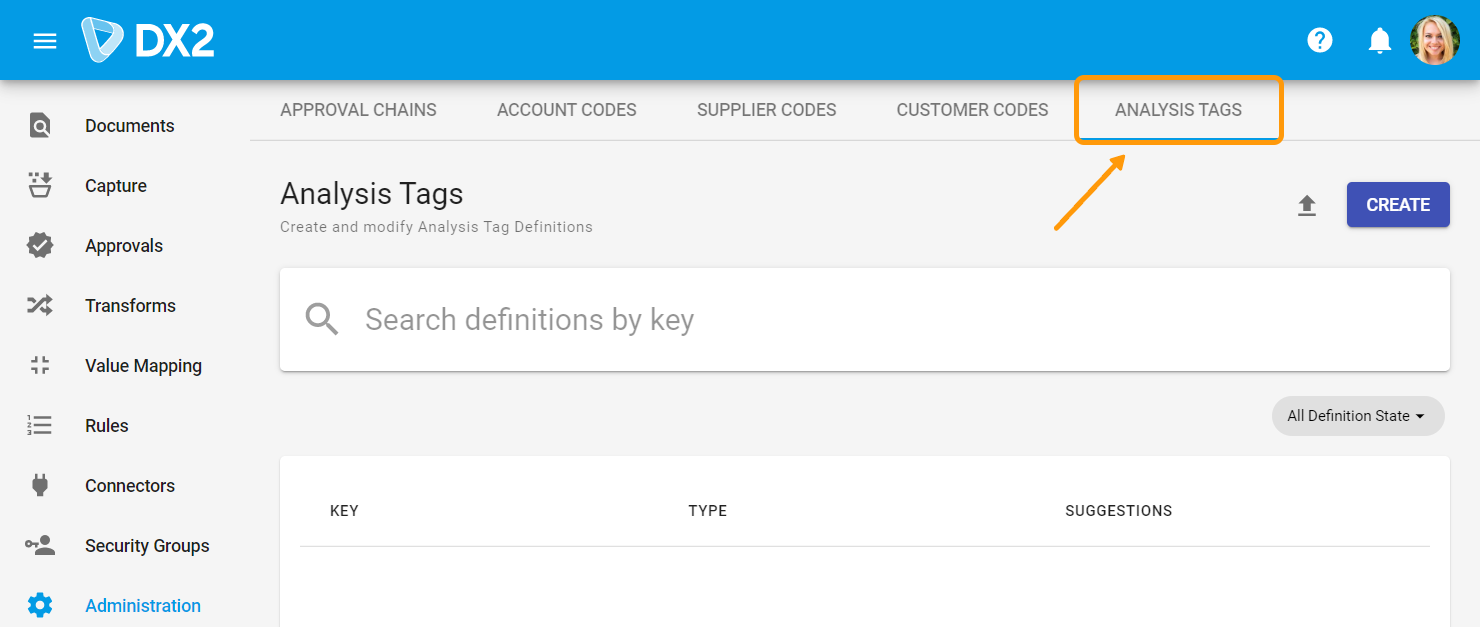The height and width of the screenshot is (627, 1480).
Task: Click the search definitions by key field
Action: [x=700, y=319]
